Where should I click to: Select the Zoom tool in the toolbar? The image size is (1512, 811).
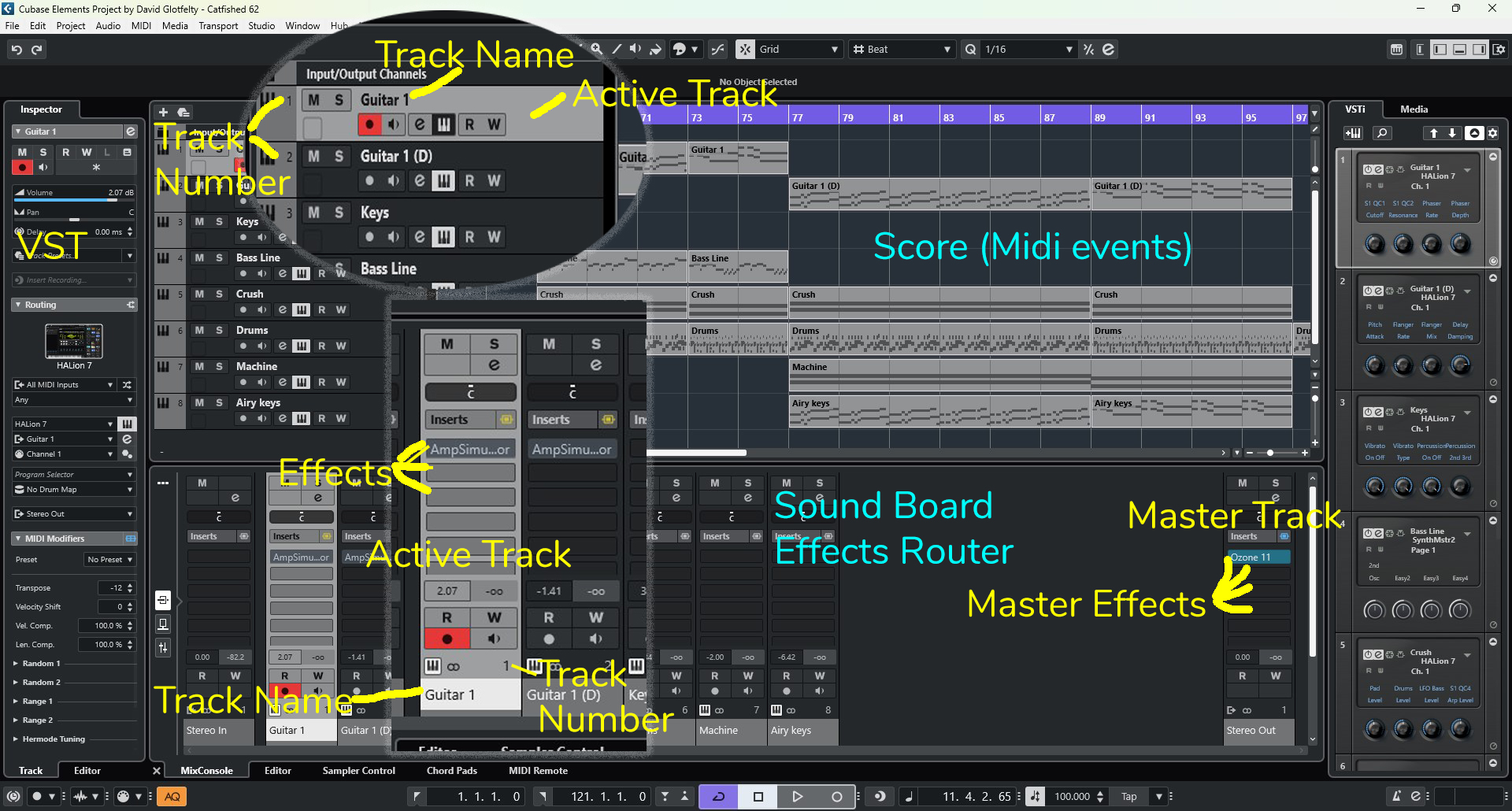tap(597, 49)
